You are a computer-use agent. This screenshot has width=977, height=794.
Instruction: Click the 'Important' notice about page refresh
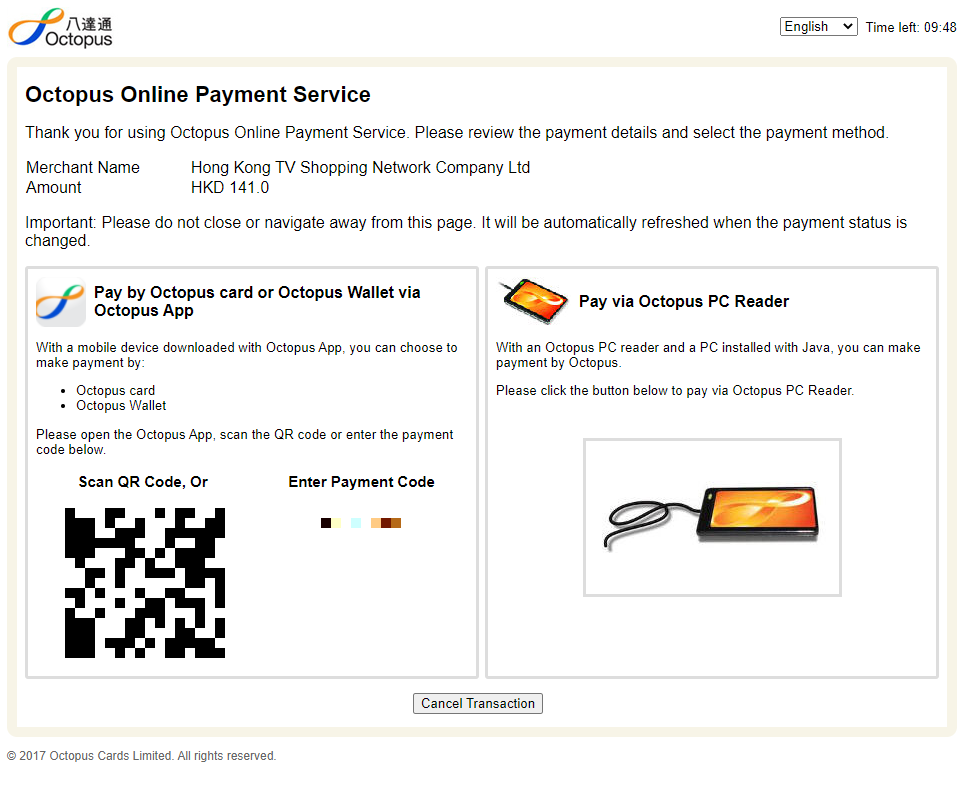466,231
